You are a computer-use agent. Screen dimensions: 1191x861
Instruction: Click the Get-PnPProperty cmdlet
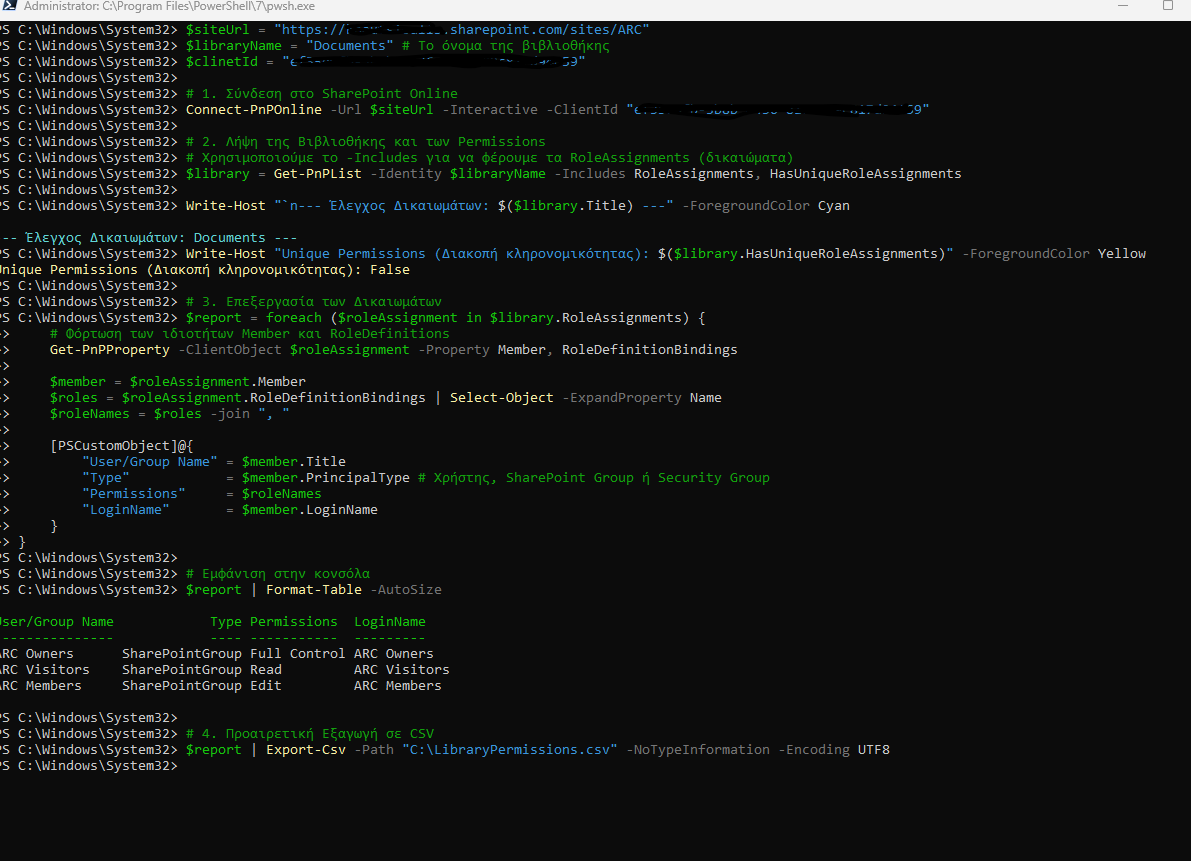point(109,350)
